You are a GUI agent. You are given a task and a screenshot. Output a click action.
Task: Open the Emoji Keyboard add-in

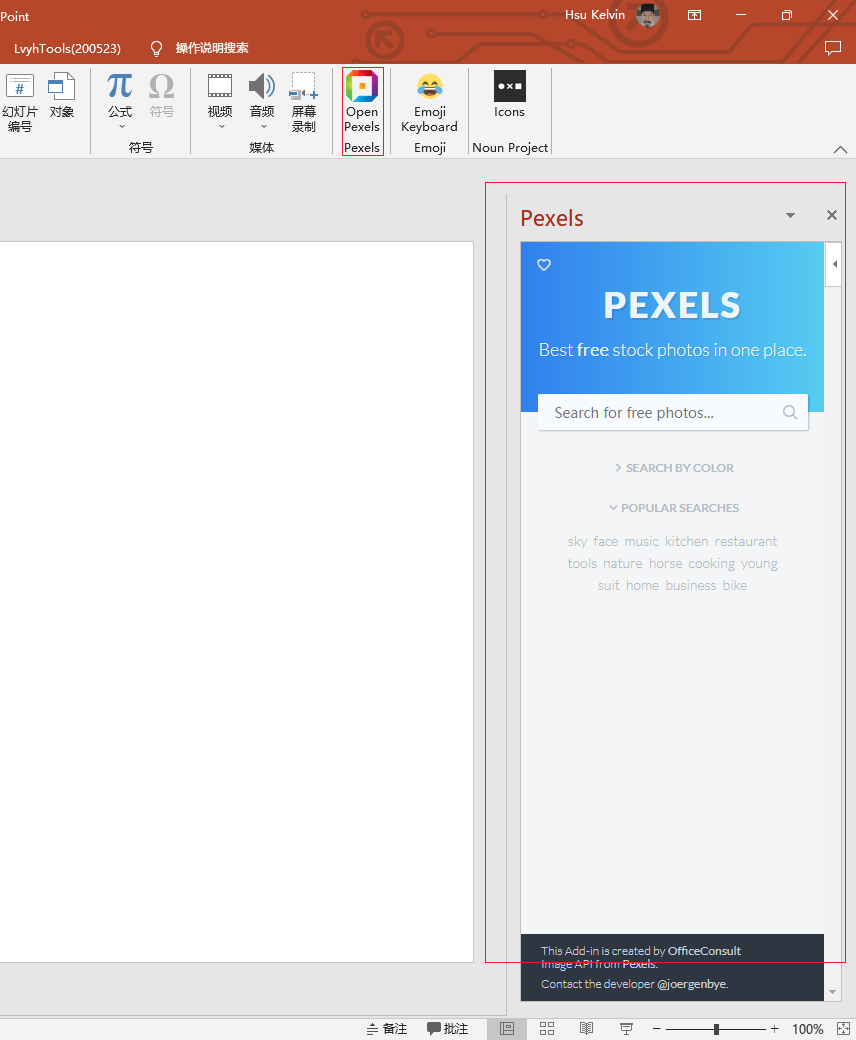click(430, 103)
